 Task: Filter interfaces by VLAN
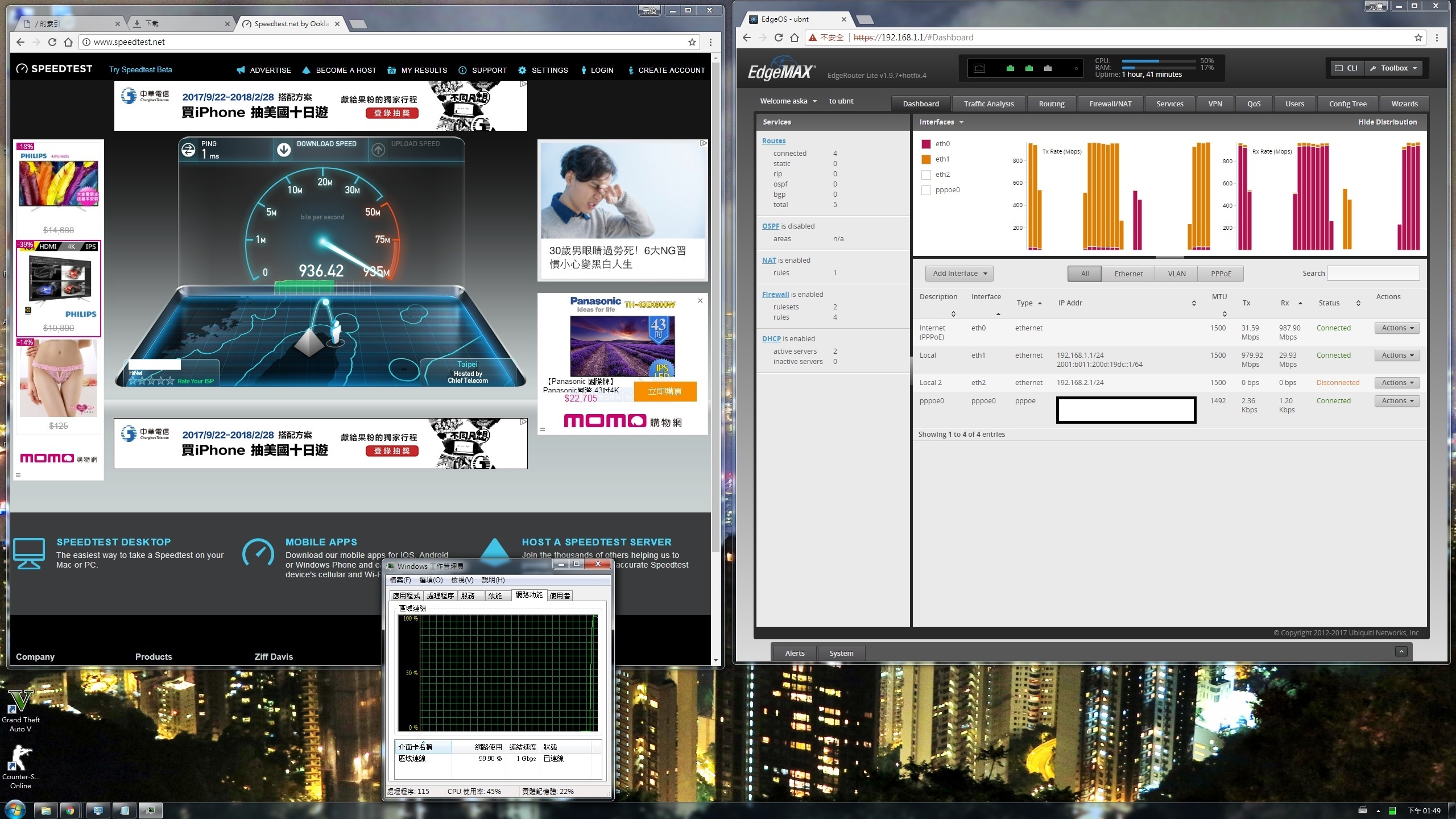1177,274
